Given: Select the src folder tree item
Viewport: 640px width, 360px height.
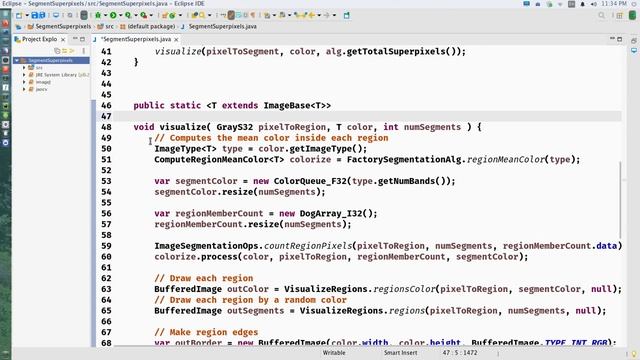Looking at the screenshot, I should [x=39, y=68].
